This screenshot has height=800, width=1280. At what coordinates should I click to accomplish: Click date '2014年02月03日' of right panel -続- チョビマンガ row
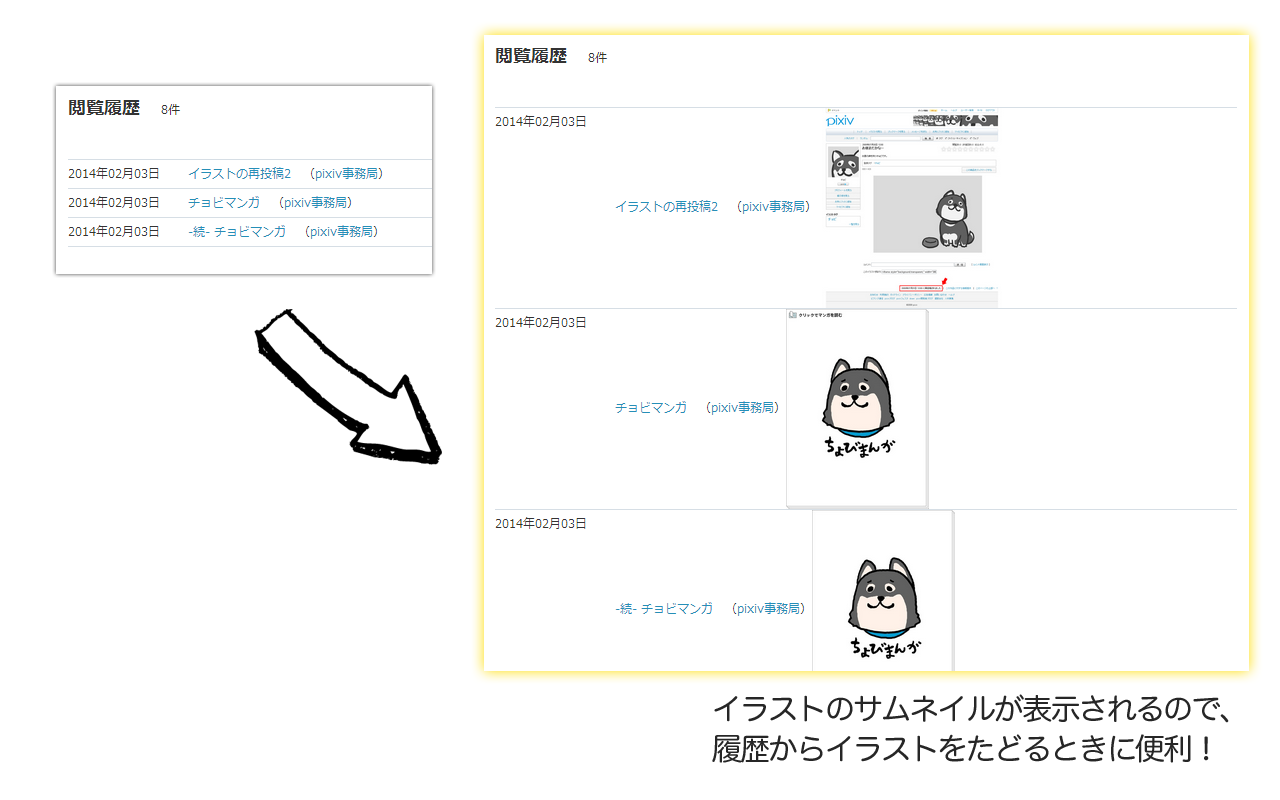coord(541,523)
